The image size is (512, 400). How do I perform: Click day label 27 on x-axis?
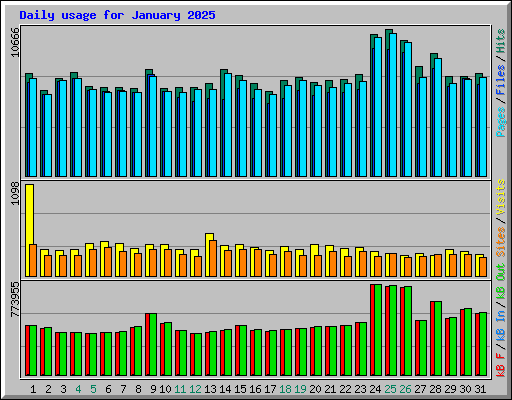click(x=420, y=389)
